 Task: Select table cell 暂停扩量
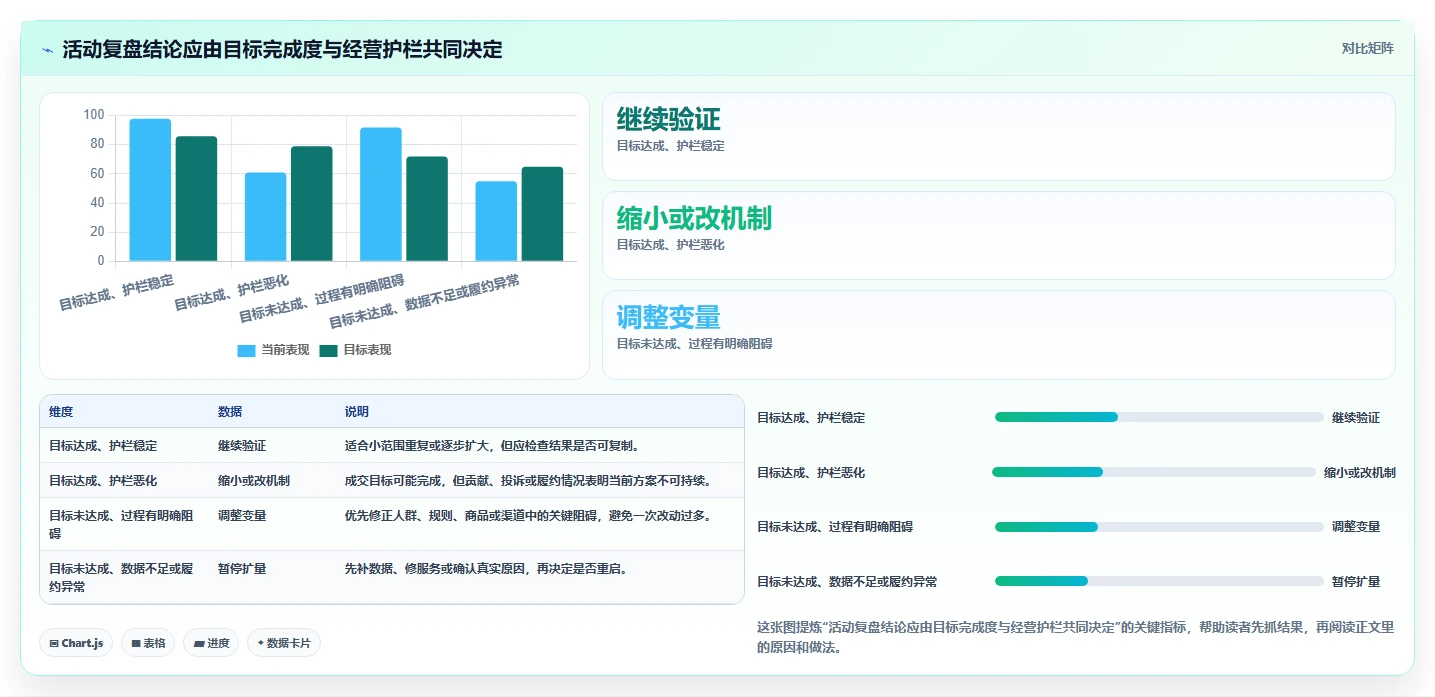[242, 569]
